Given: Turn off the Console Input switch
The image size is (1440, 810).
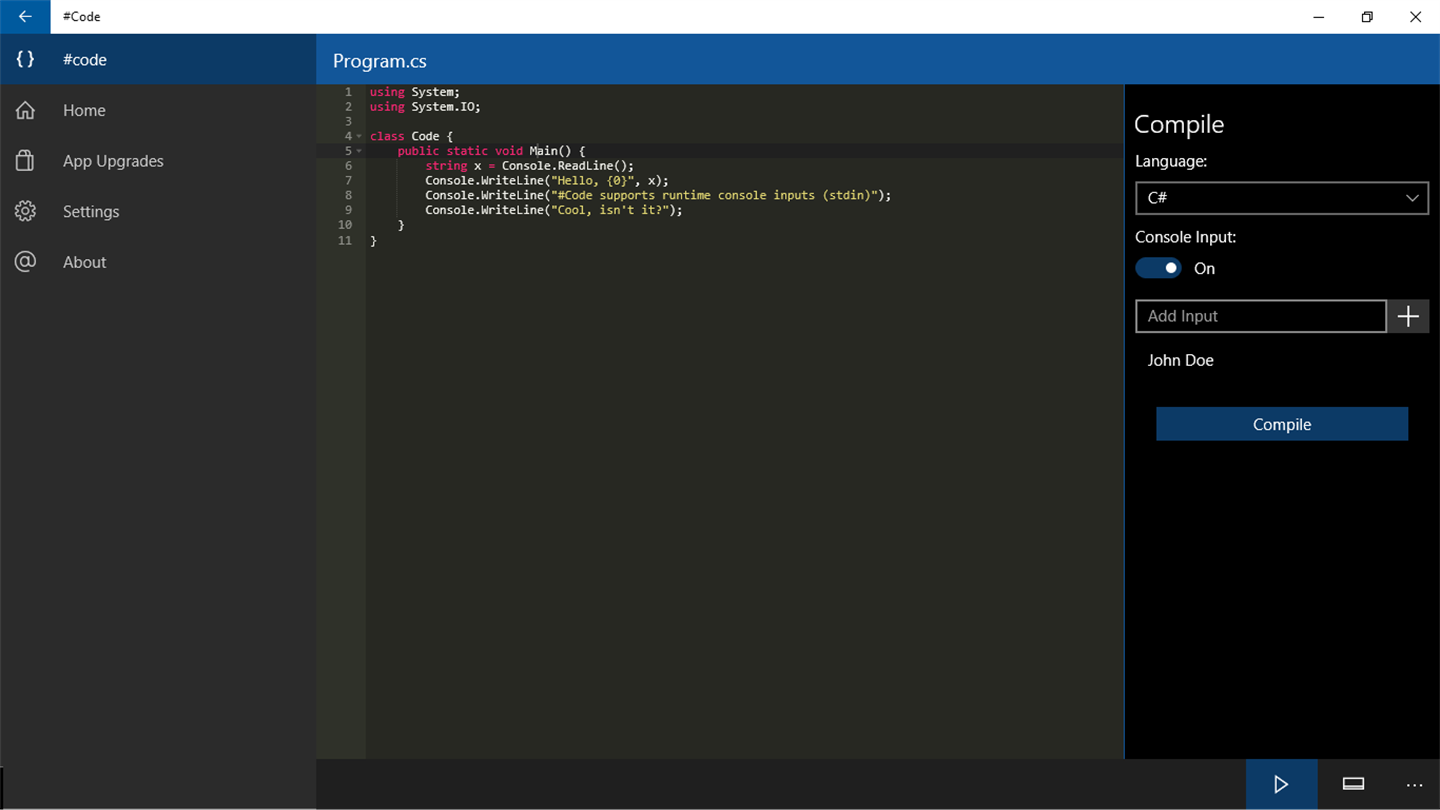Looking at the screenshot, I should point(1158,268).
